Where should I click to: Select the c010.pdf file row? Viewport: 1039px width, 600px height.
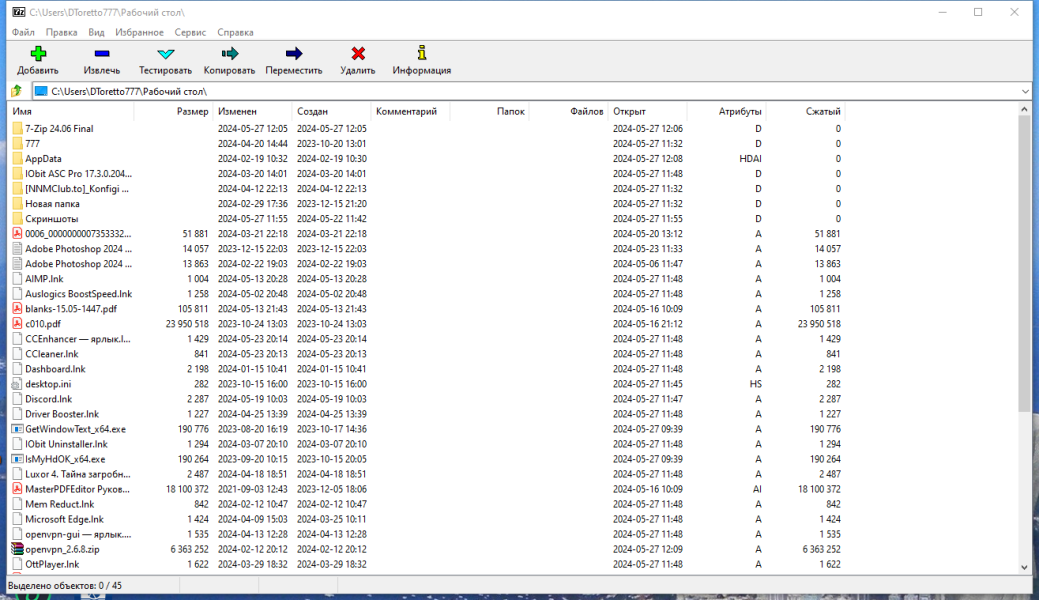[427, 324]
